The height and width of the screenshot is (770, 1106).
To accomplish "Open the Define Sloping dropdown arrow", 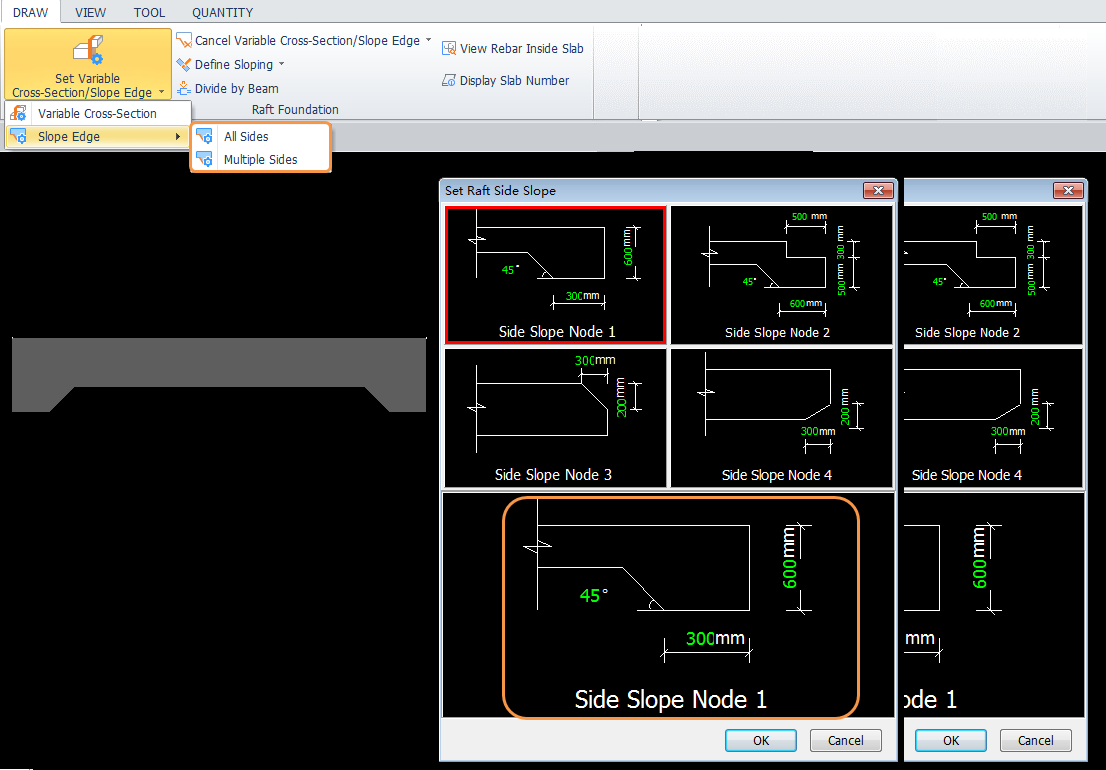I will [x=281, y=65].
